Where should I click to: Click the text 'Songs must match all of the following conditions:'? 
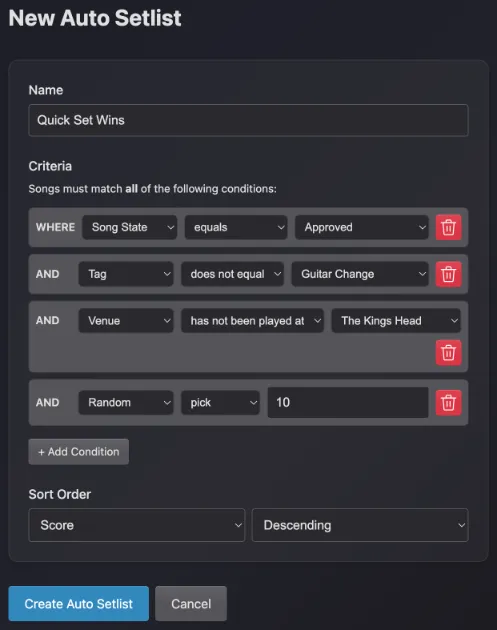point(152,189)
